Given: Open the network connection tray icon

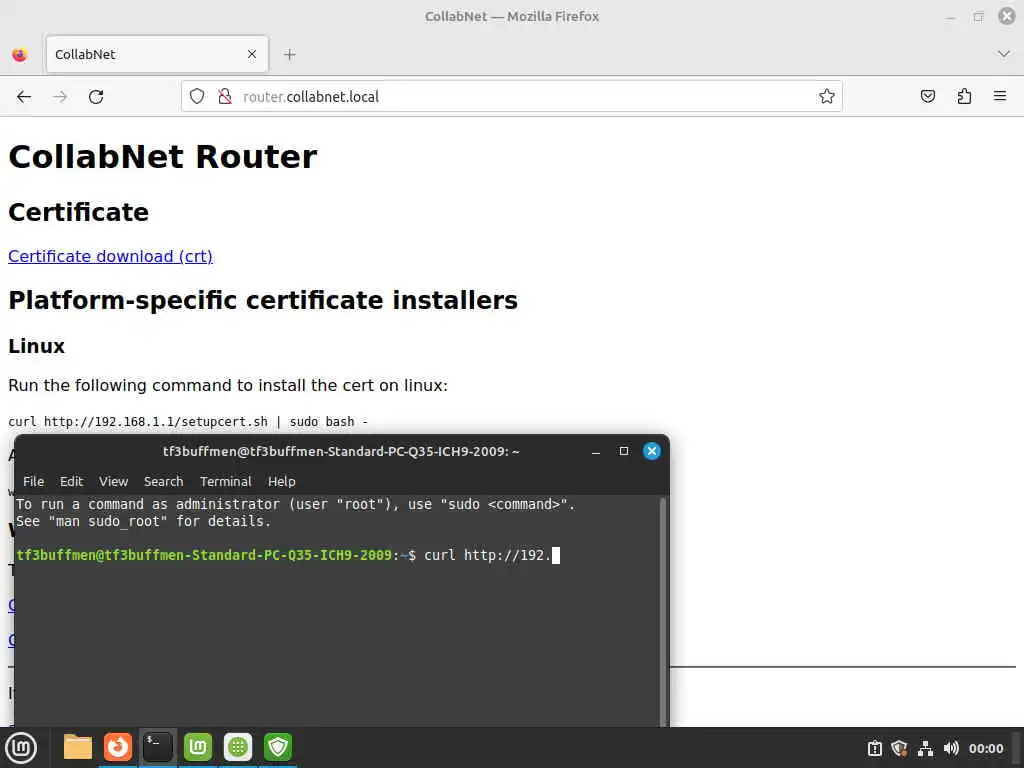Looking at the screenshot, I should coord(925,748).
